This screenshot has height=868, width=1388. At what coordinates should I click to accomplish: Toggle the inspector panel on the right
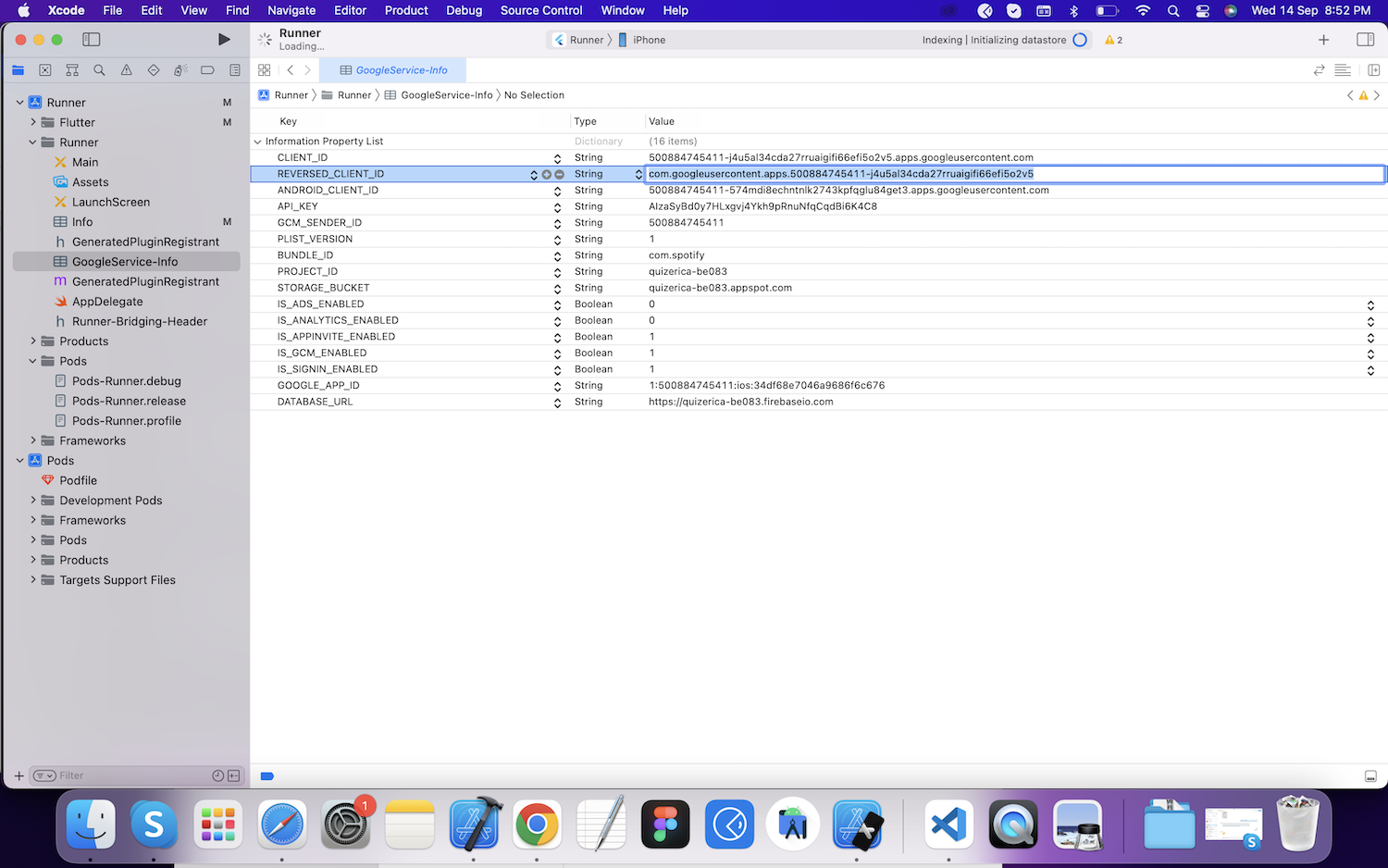click(1365, 40)
